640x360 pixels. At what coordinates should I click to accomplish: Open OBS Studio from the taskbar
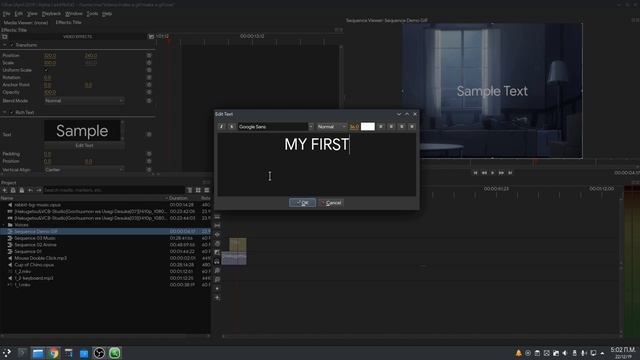click(99, 353)
